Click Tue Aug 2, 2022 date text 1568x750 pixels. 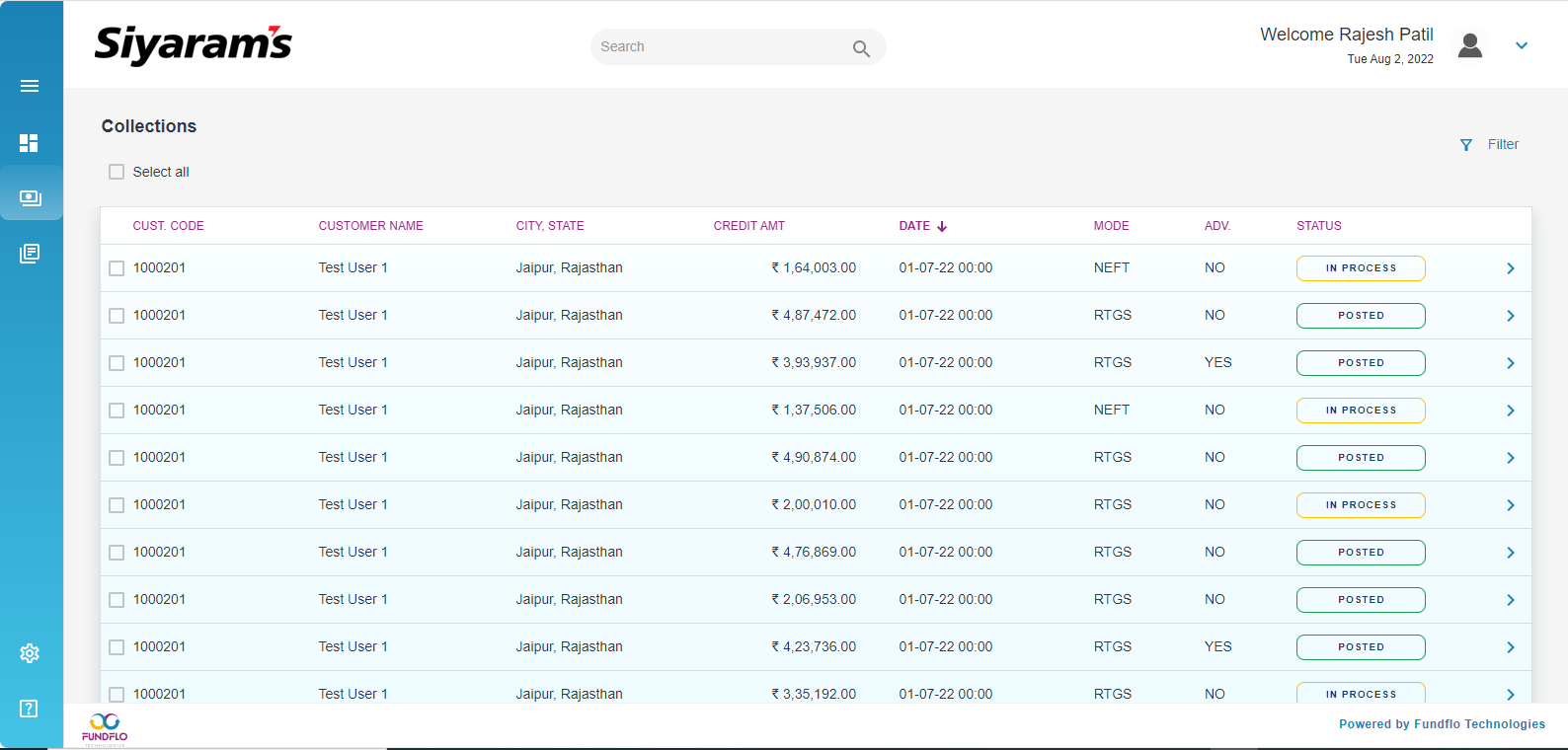click(x=1390, y=59)
